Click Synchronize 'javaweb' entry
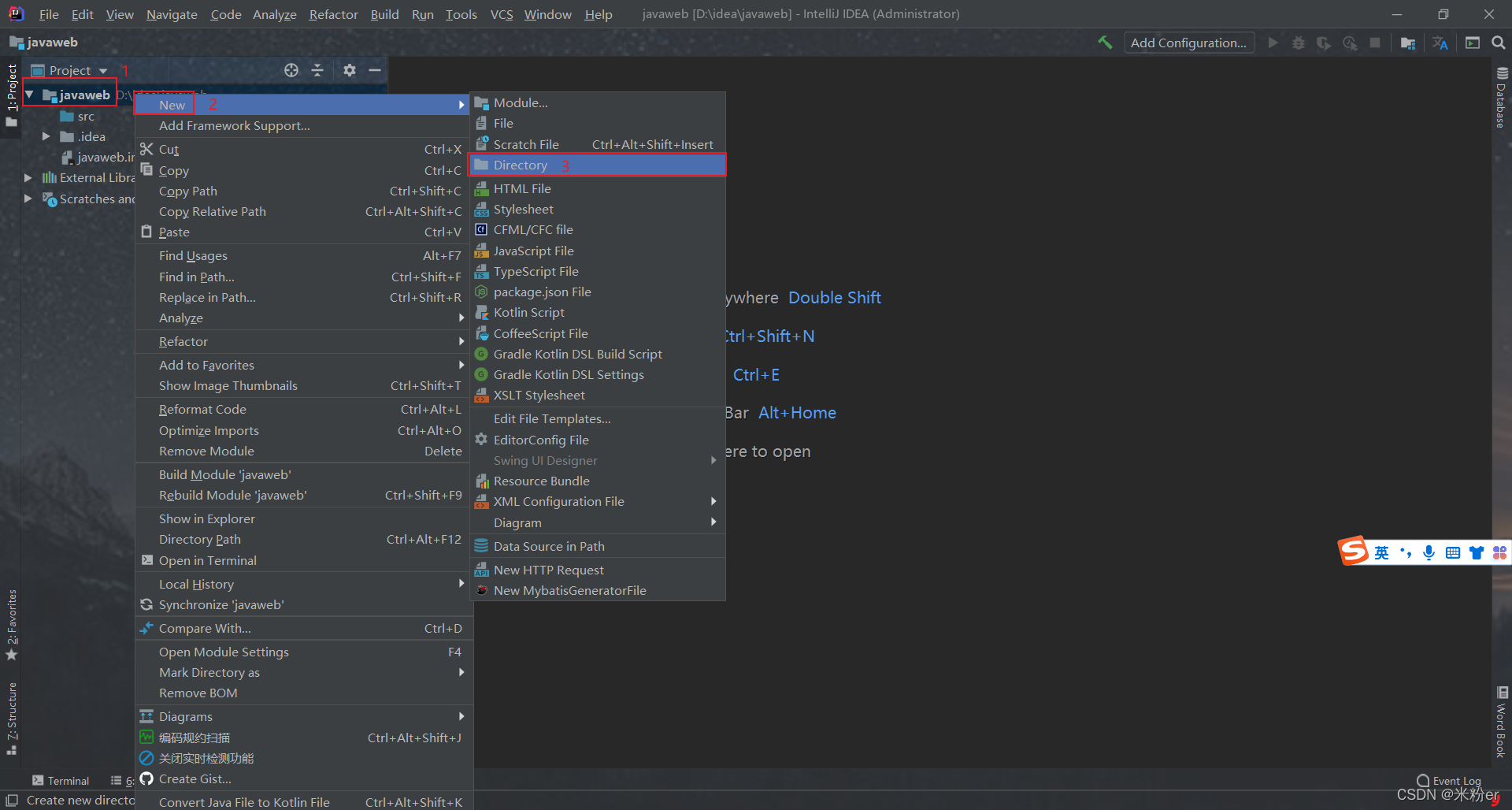This screenshot has height=810, width=1512. 304,604
